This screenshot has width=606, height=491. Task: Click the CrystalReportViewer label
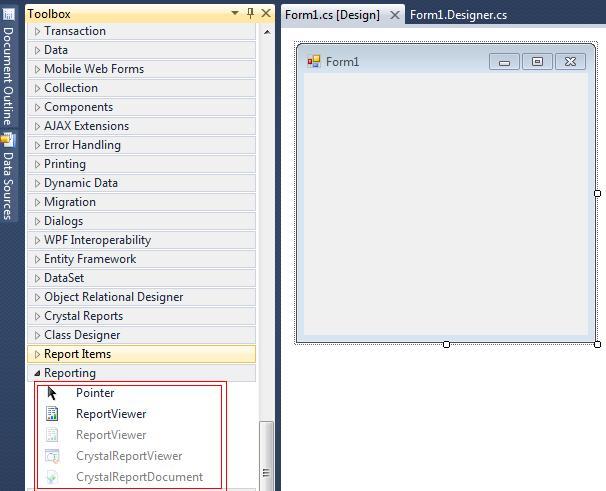(129, 456)
